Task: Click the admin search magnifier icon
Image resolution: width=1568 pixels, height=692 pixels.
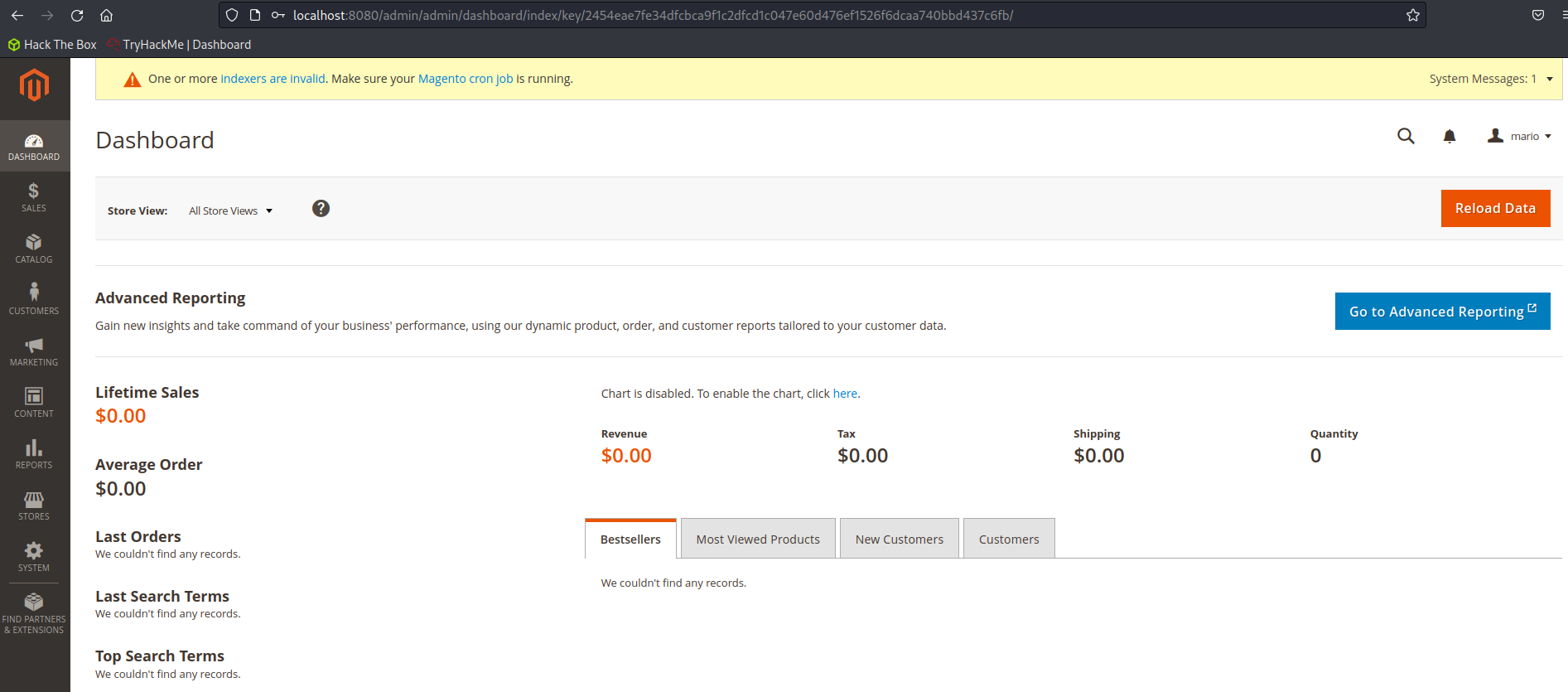Action: (1406, 136)
